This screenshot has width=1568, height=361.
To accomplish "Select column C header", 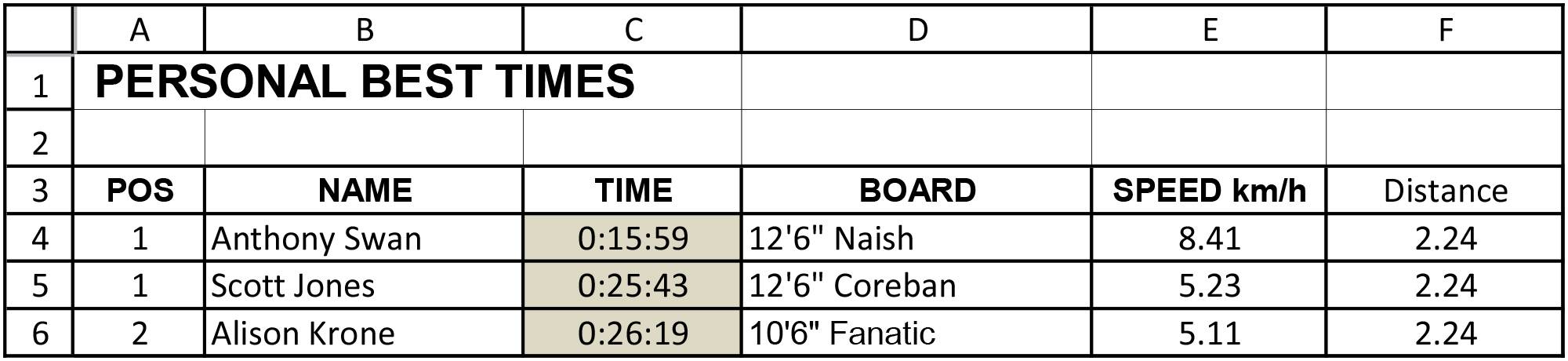I will [x=632, y=29].
